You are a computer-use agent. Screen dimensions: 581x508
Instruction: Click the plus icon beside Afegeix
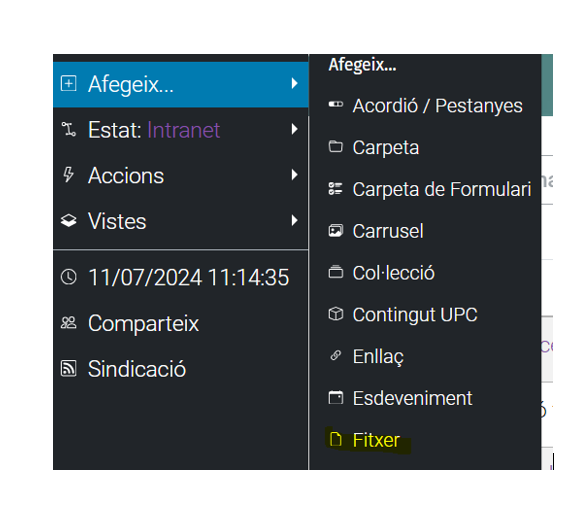tap(69, 83)
